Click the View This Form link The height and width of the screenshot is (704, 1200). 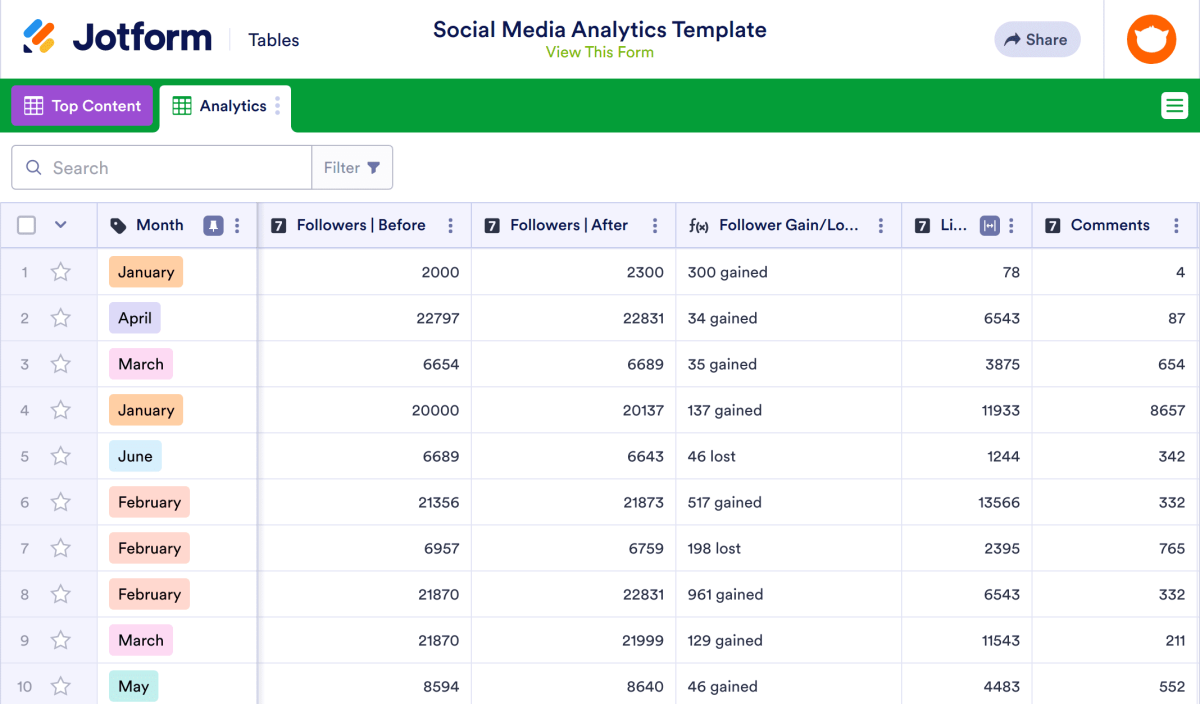[x=599, y=52]
